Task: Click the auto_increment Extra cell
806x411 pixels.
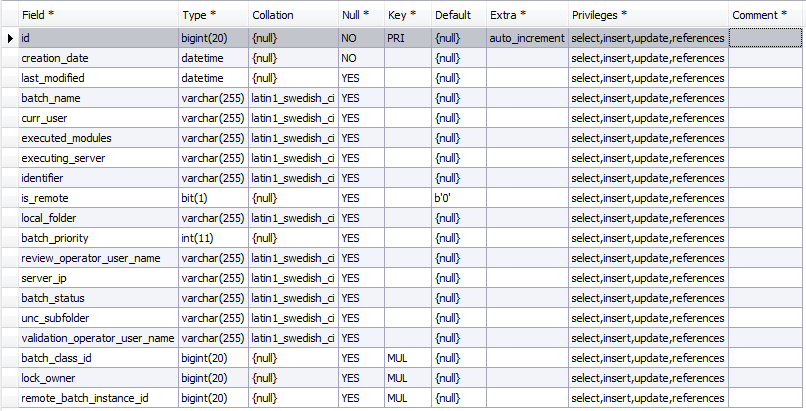Action: click(528, 38)
